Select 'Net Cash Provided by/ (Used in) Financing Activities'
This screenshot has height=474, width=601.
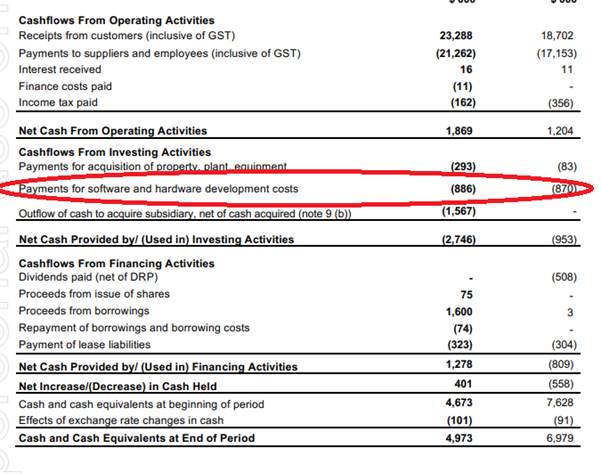(x=158, y=367)
